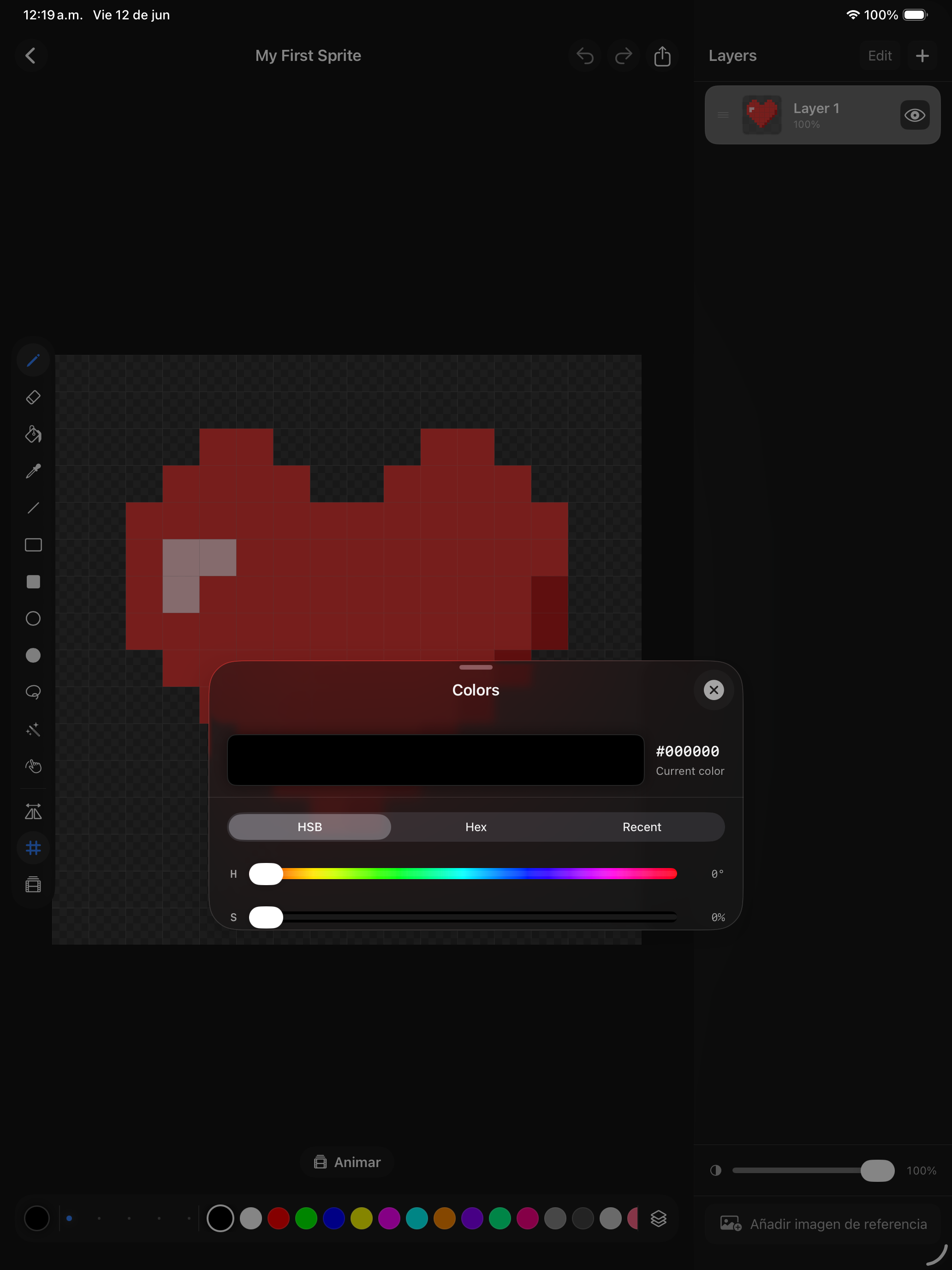
Task: Adjust the layer opacity slider
Action: [813, 1170]
